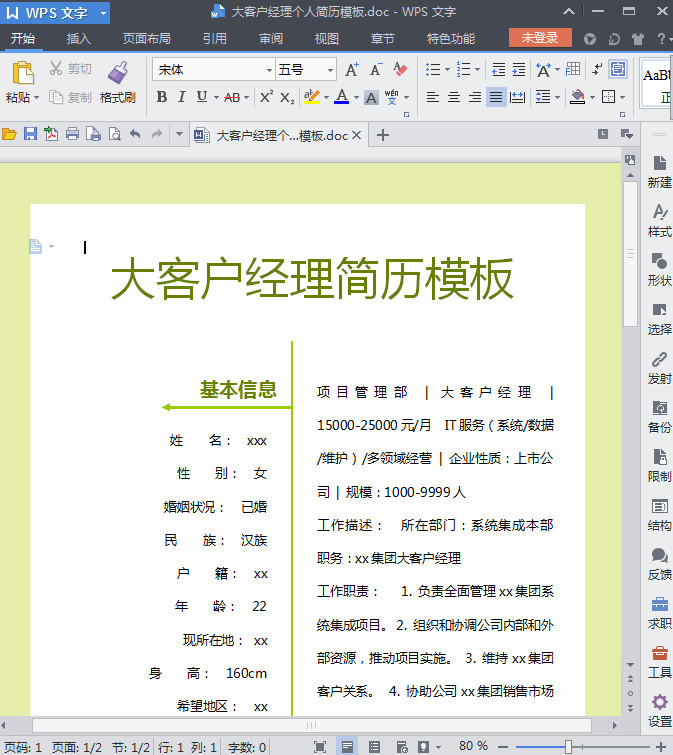Screen dimensions: 673x755
Task: Add a new document tab with plus button
Action: 382,135
